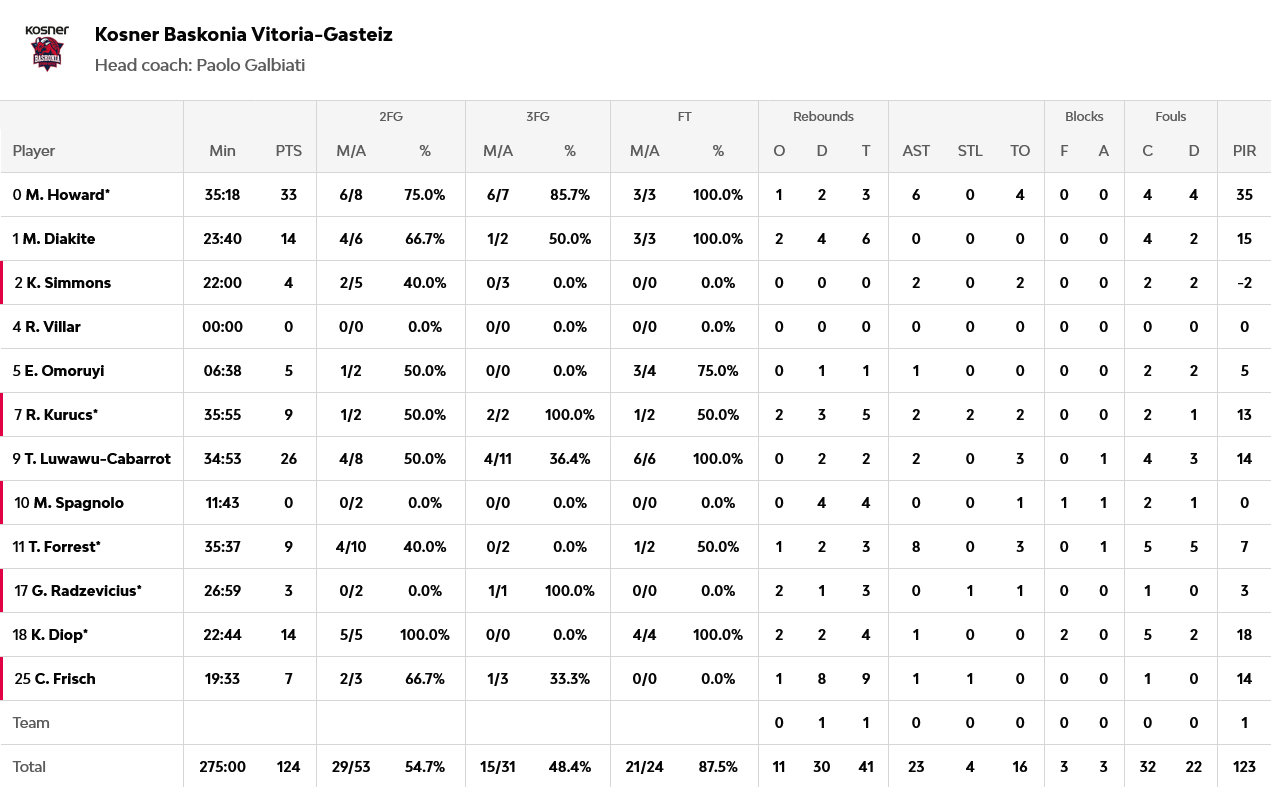The height and width of the screenshot is (787, 1271).
Task: Click M. Spagnolo's name
Action: 78,503
